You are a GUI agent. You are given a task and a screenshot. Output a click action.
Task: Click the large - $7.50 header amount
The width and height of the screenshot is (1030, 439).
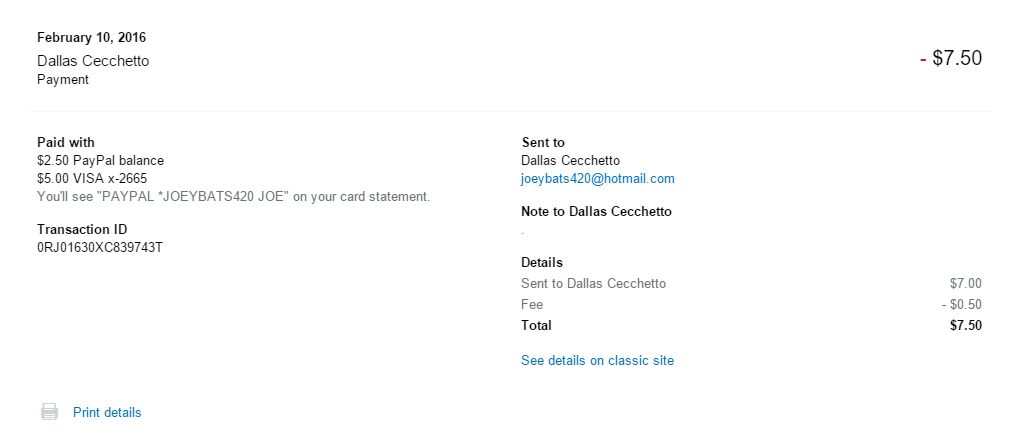point(951,59)
